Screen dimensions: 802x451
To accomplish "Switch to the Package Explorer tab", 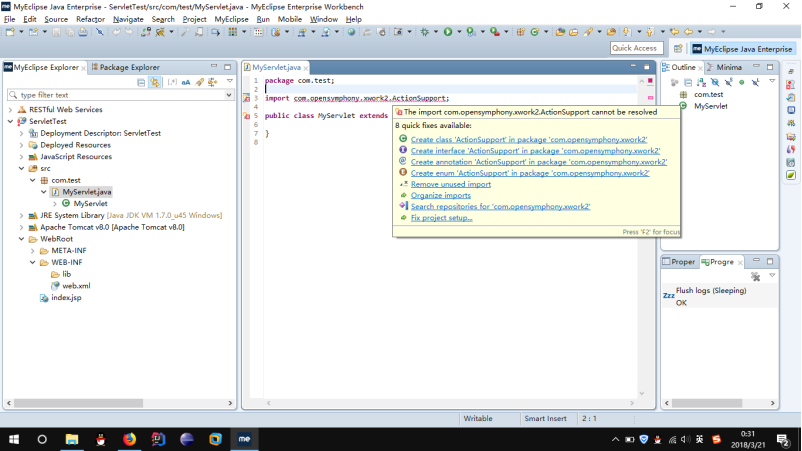I will [129, 67].
